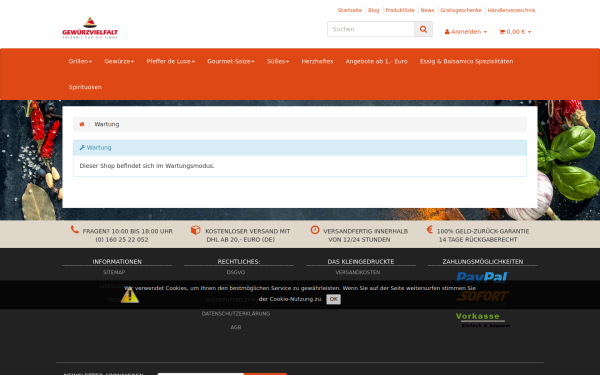Click OK on the cookie notice
This screenshot has width=600, height=375.
pos(333,299)
